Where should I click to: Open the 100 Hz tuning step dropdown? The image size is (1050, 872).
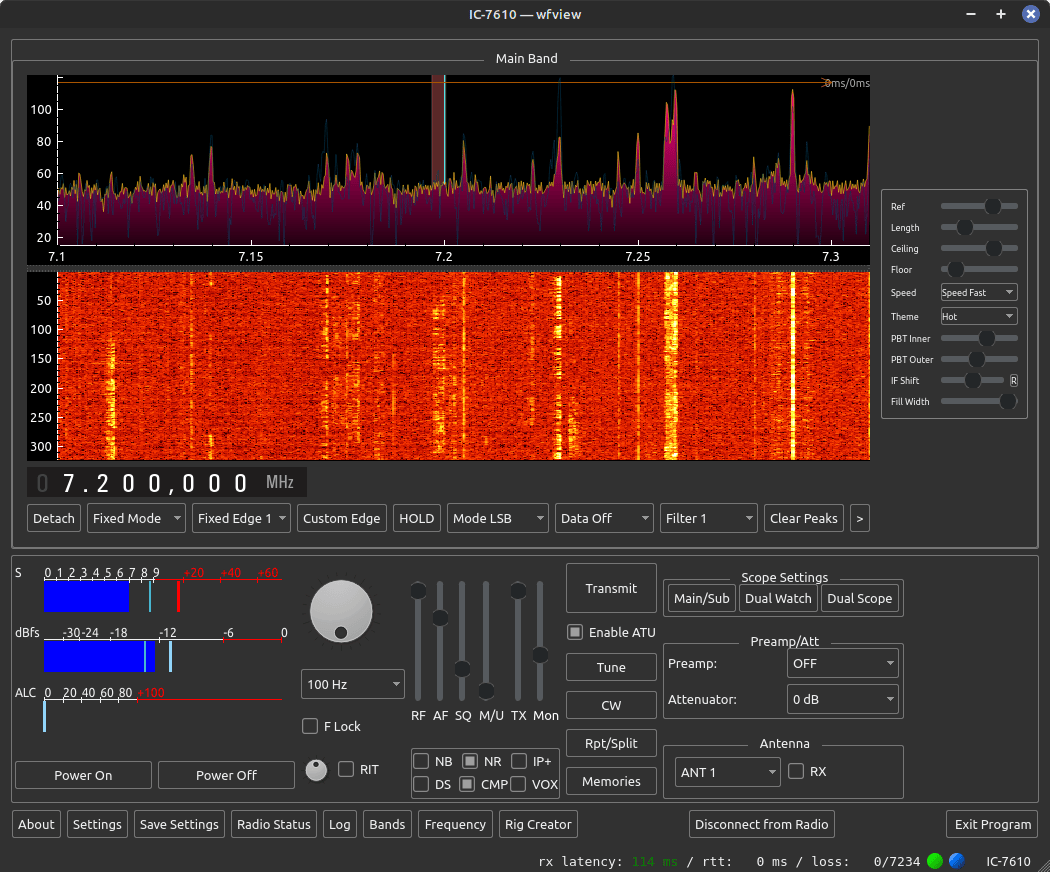[x=353, y=684]
